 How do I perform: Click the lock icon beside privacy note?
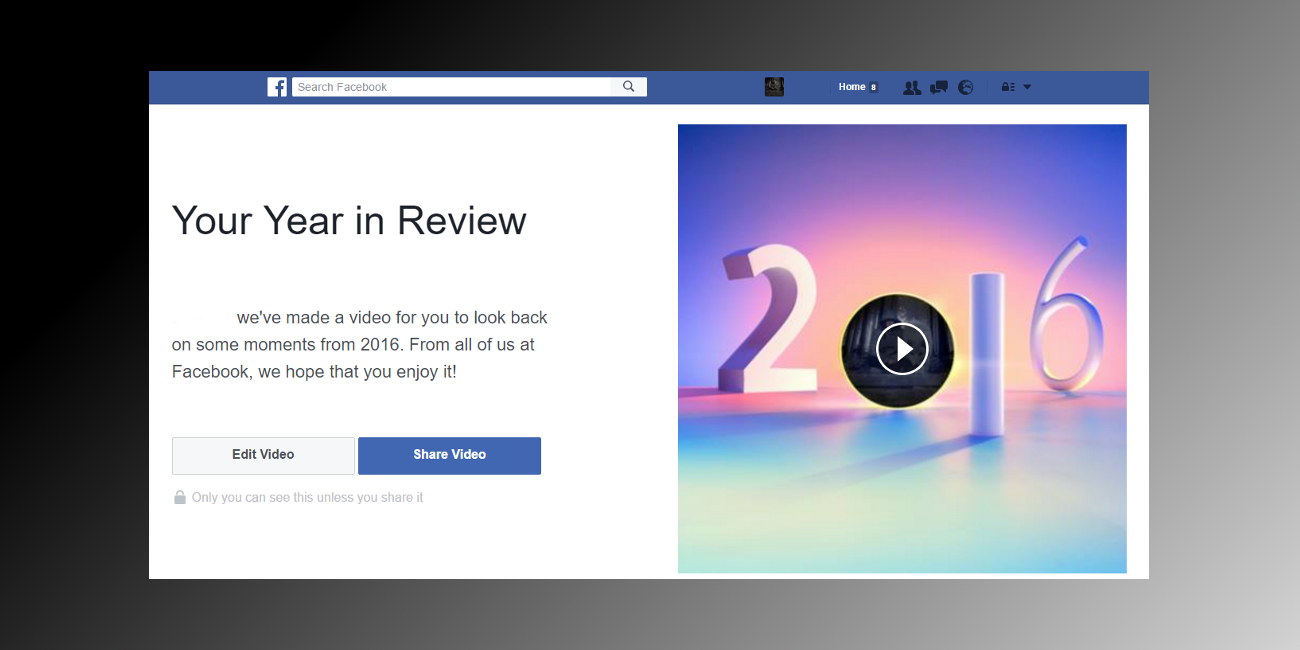point(180,497)
